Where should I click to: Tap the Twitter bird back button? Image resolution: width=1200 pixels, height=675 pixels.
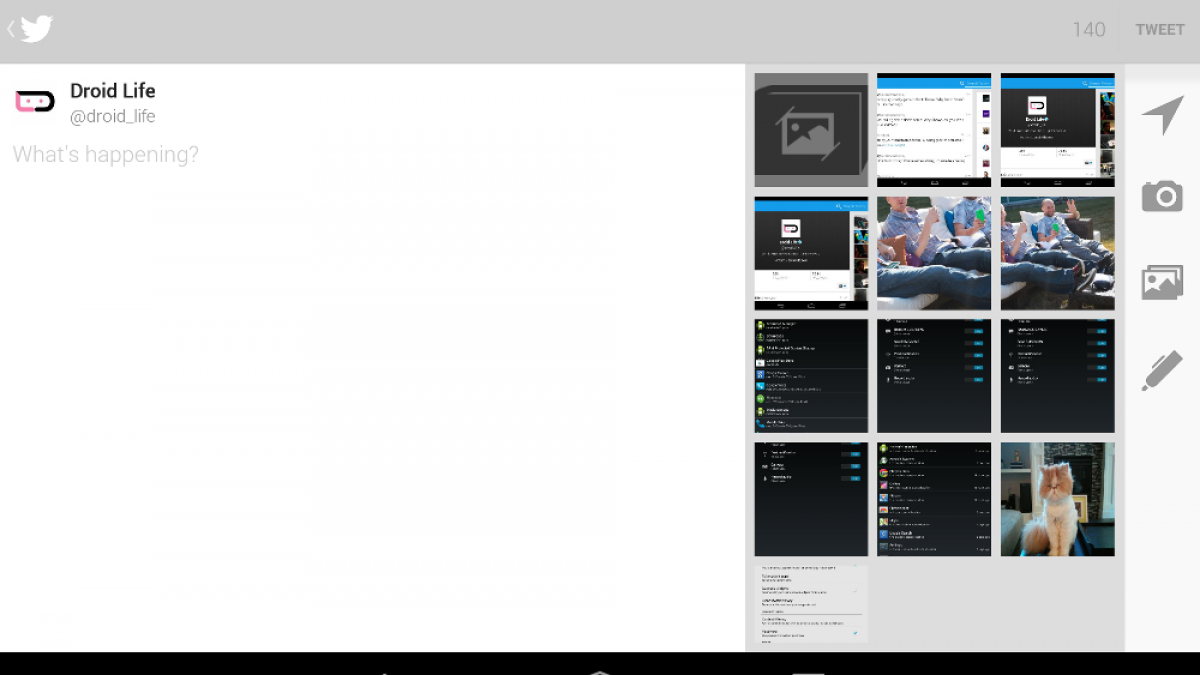(30, 29)
